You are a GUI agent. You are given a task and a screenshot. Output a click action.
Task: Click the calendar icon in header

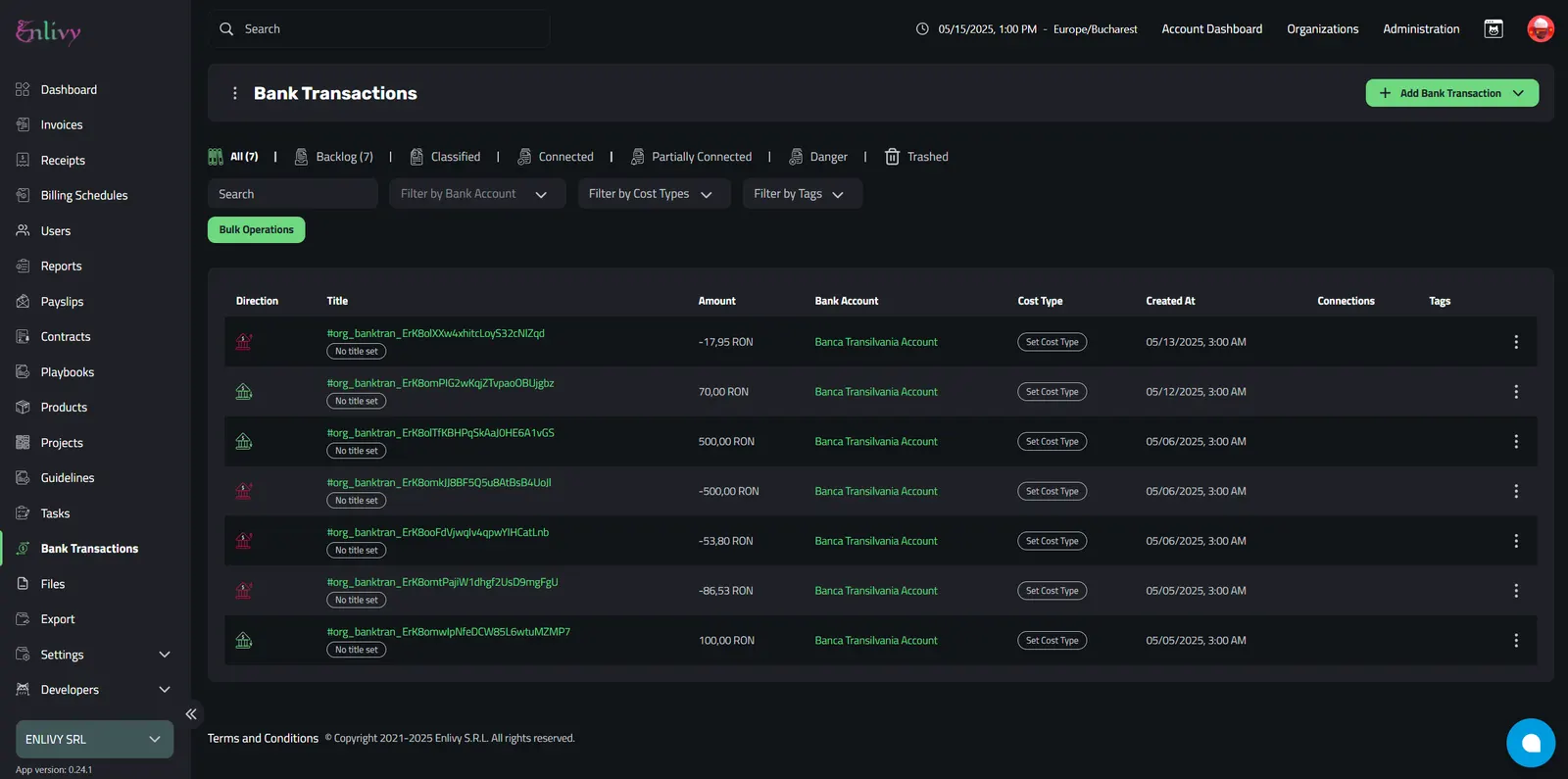point(1494,29)
